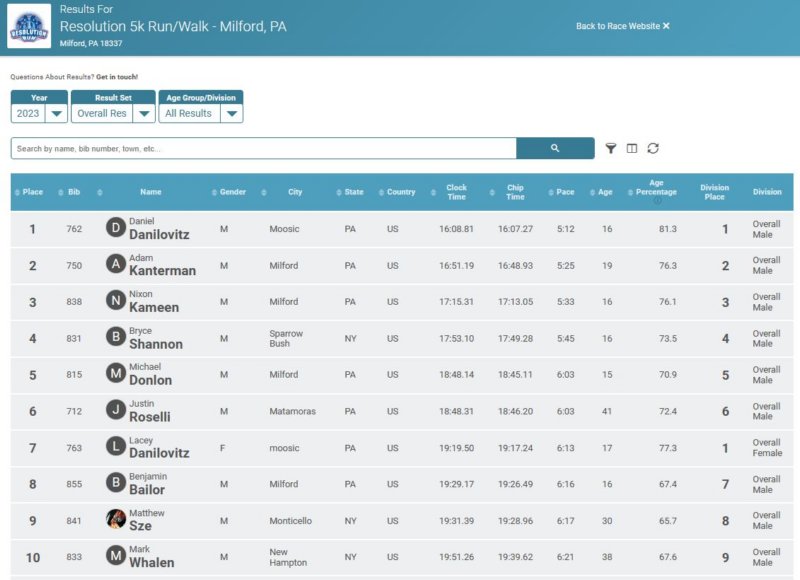800x580 pixels.
Task: Click Back to Race Website link
Action: point(622,26)
